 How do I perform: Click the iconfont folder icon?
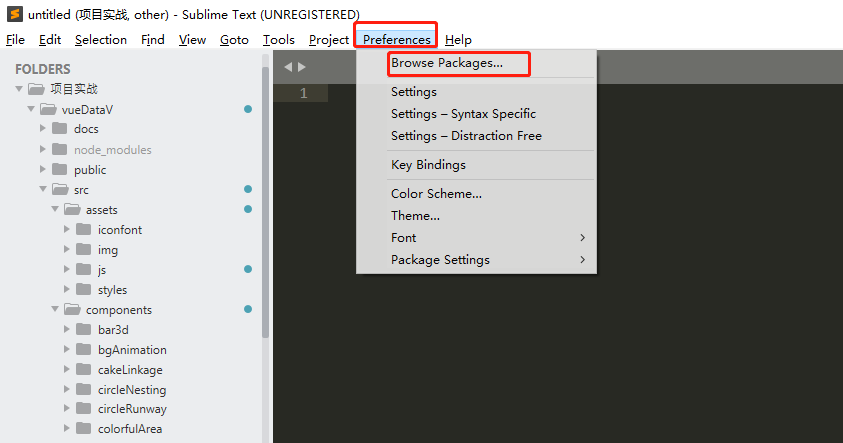(x=84, y=230)
